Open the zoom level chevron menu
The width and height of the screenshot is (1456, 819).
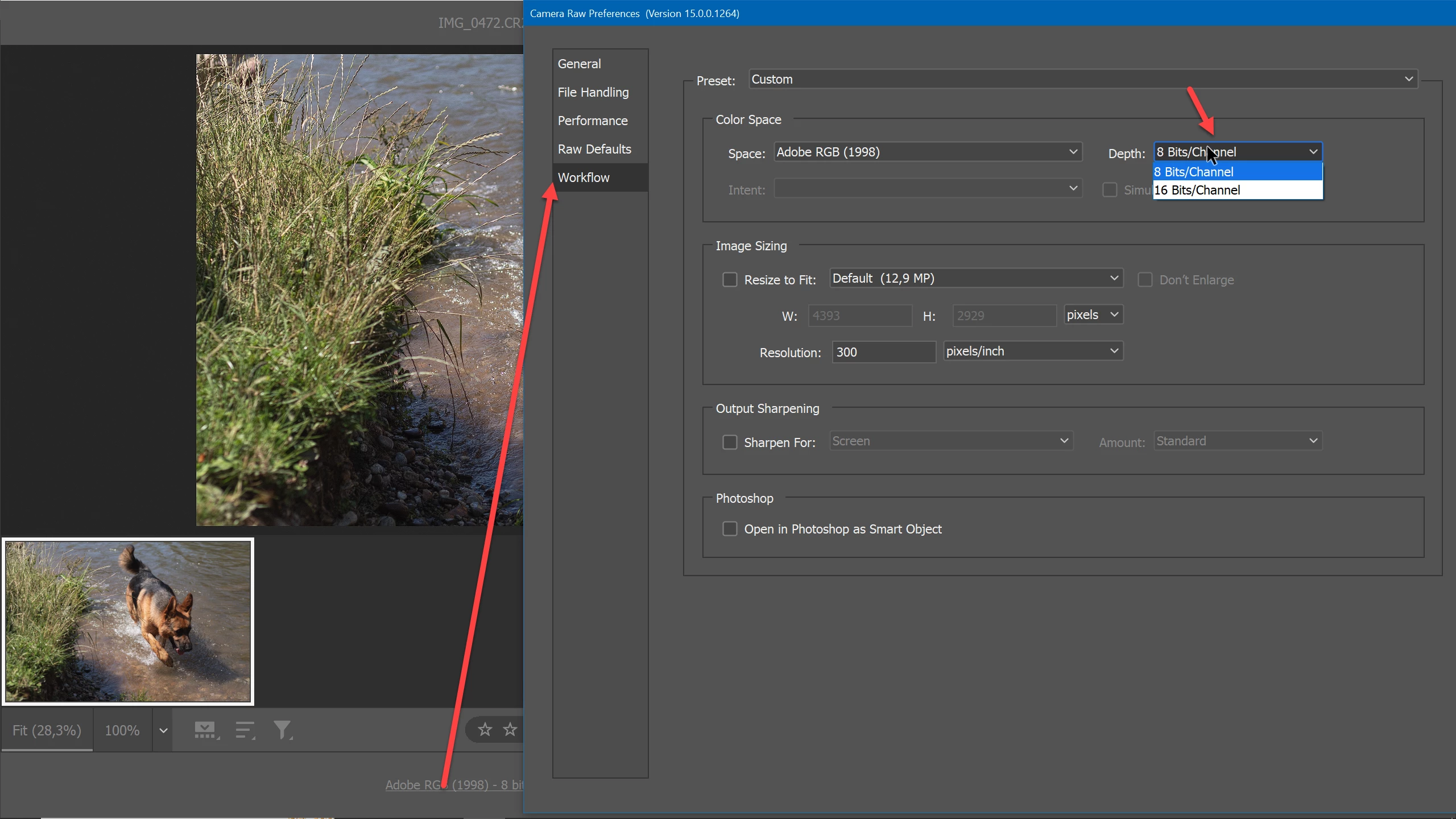[163, 730]
